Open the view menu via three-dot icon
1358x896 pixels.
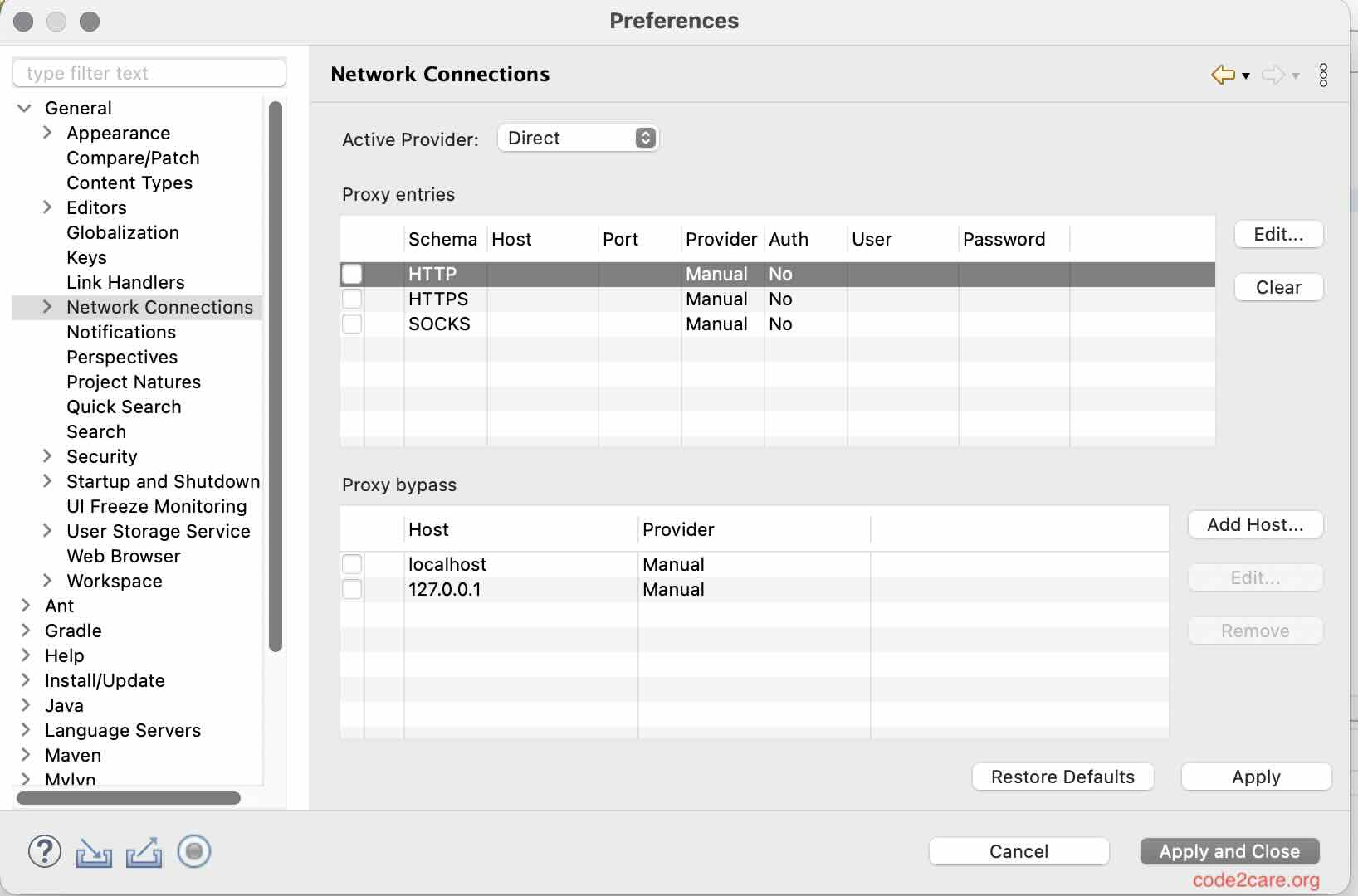(x=1323, y=75)
